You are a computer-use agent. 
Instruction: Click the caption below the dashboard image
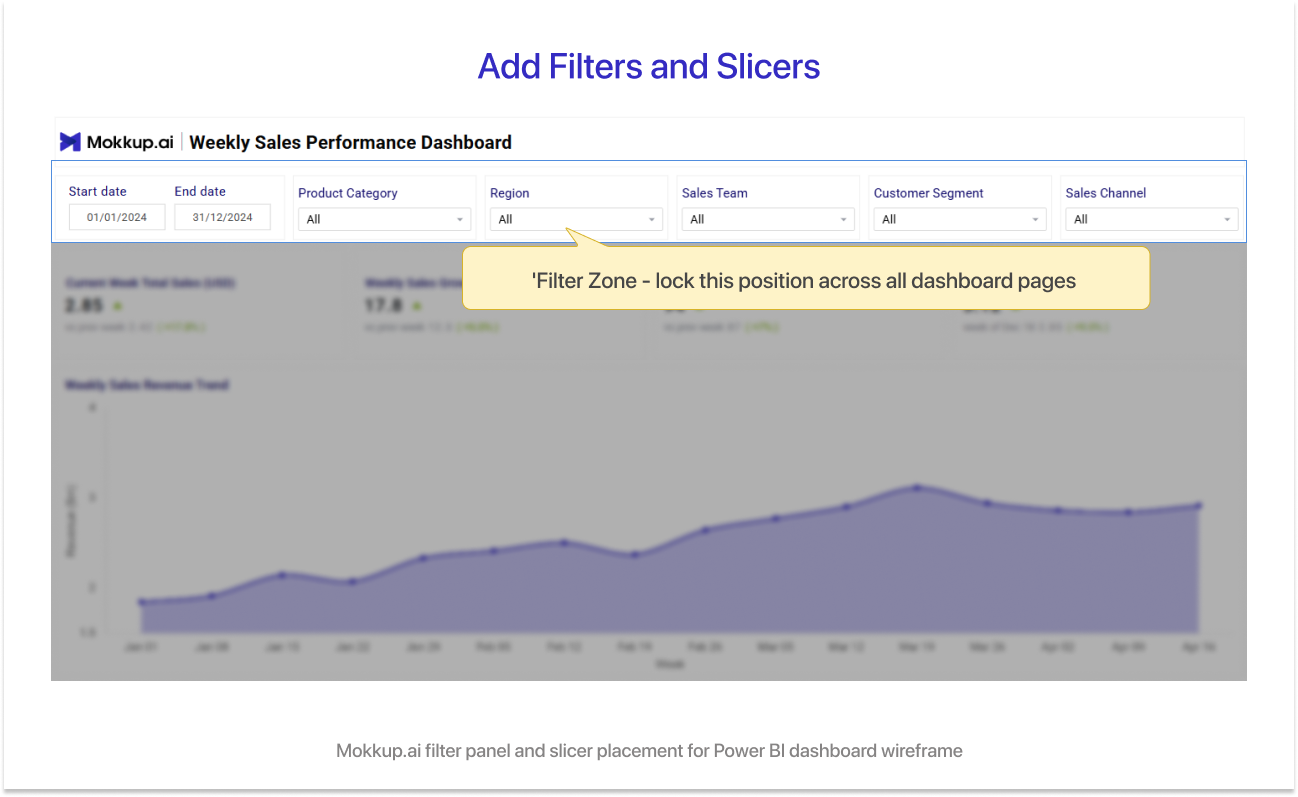pyautogui.click(x=649, y=750)
